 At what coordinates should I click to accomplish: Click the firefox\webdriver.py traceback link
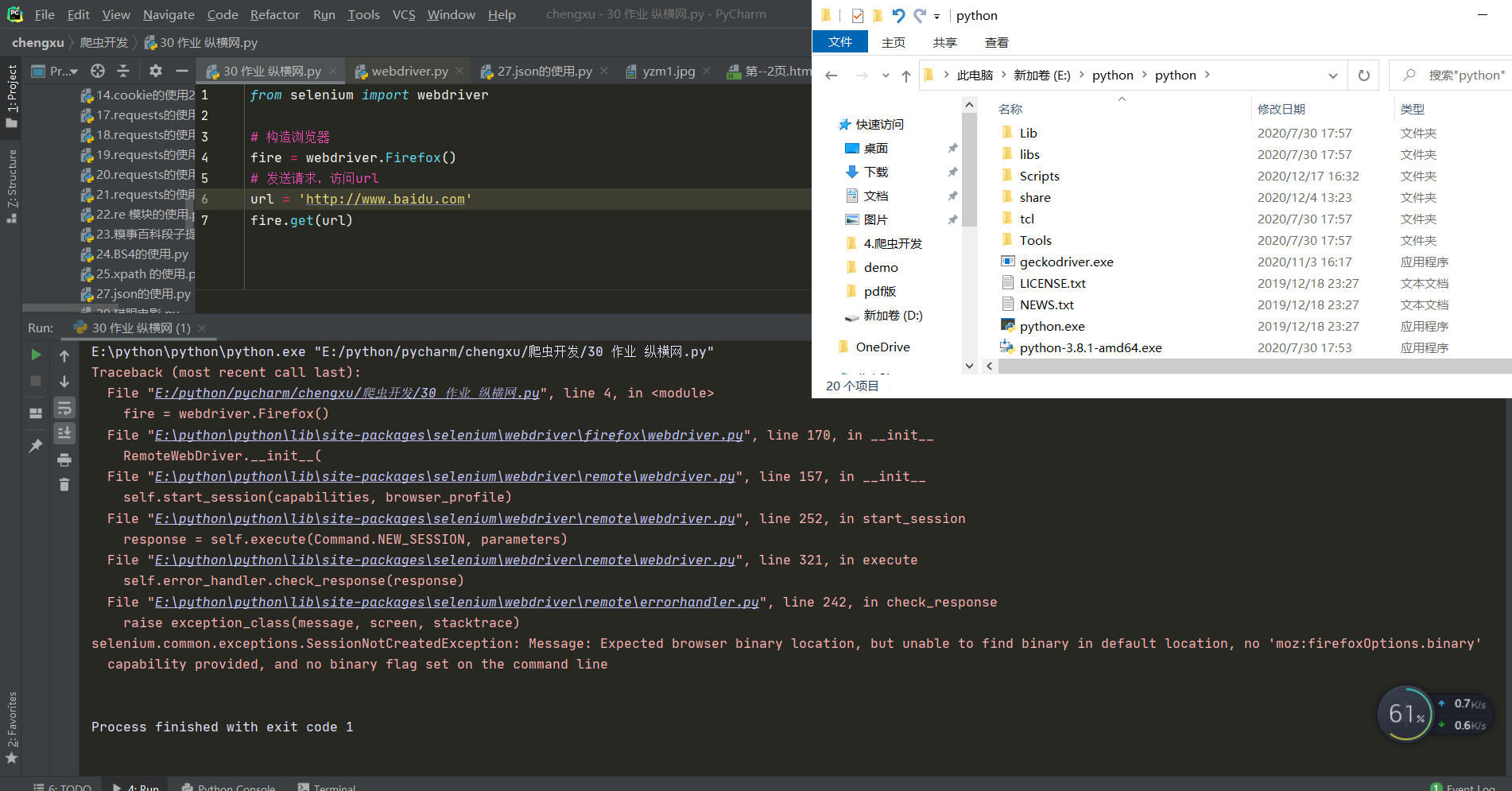click(448, 435)
